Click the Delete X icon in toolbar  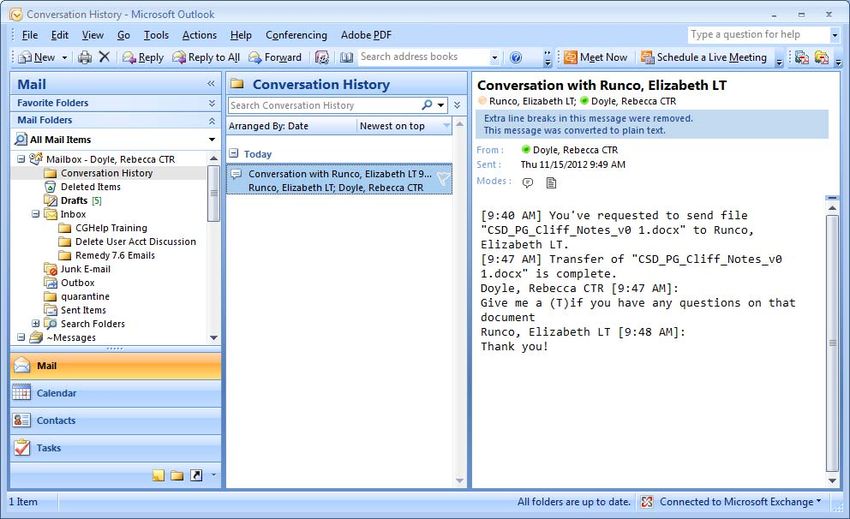click(105, 57)
